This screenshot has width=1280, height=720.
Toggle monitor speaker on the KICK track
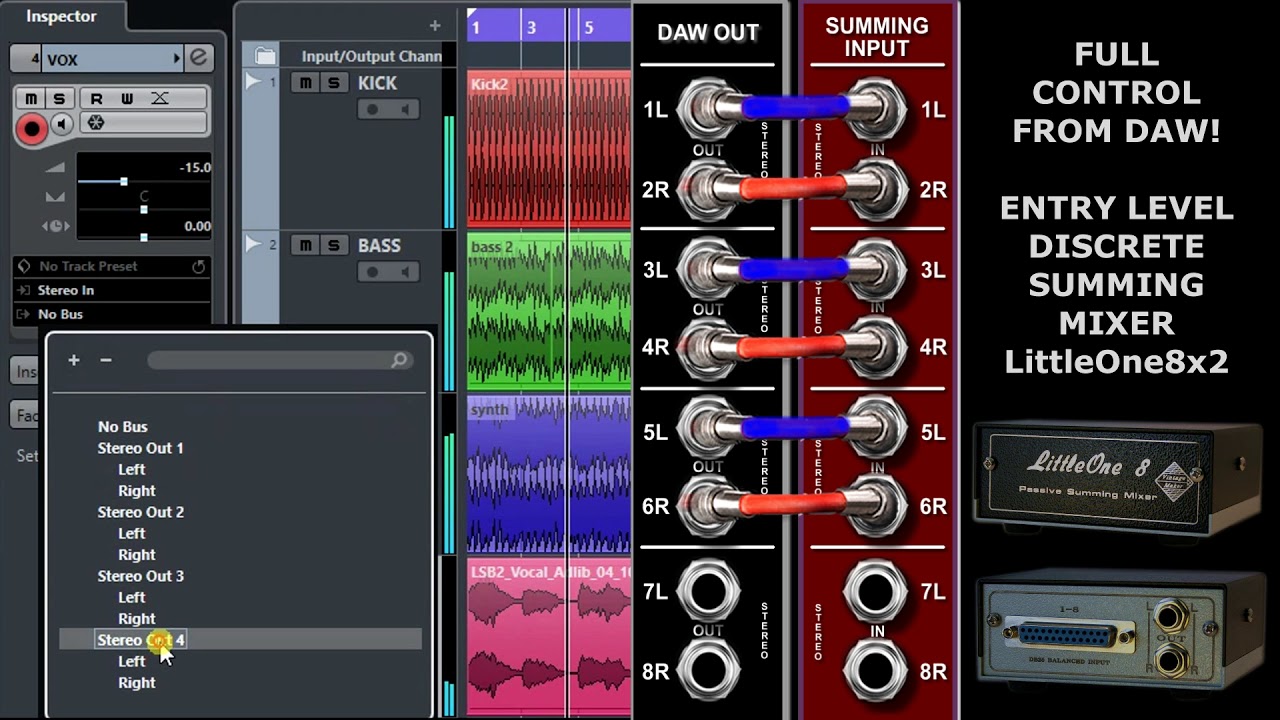405,109
